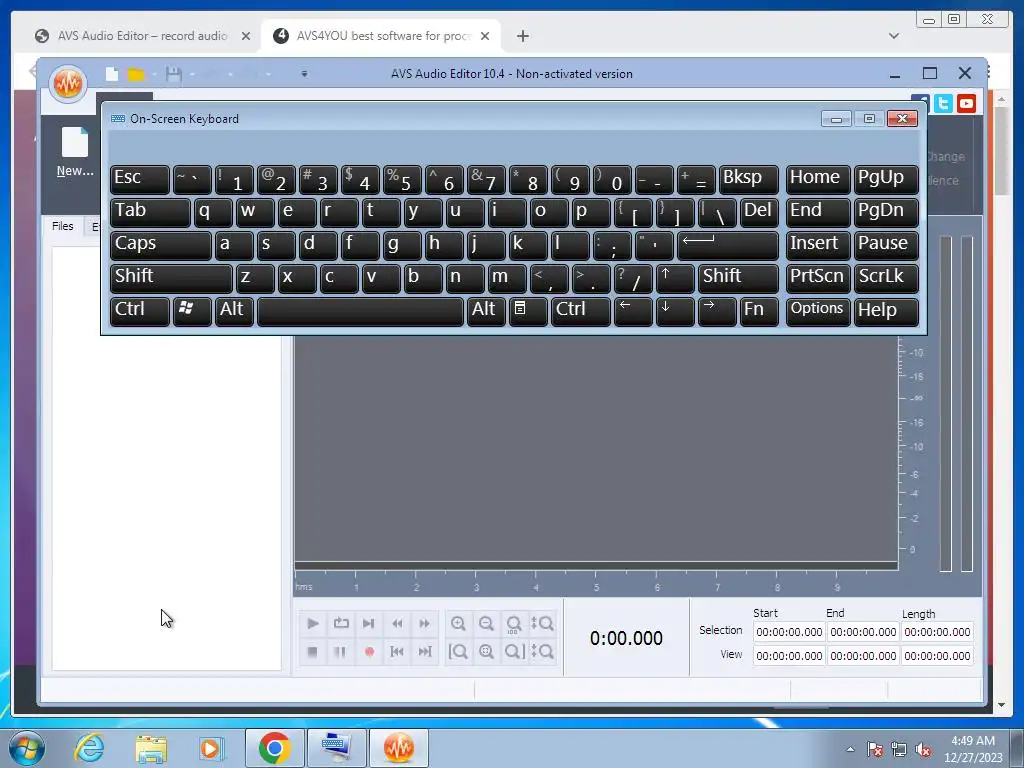This screenshot has width=1024, height=768.
Task: Click the Play to End transport icon
Action: [x=369, y=624]
